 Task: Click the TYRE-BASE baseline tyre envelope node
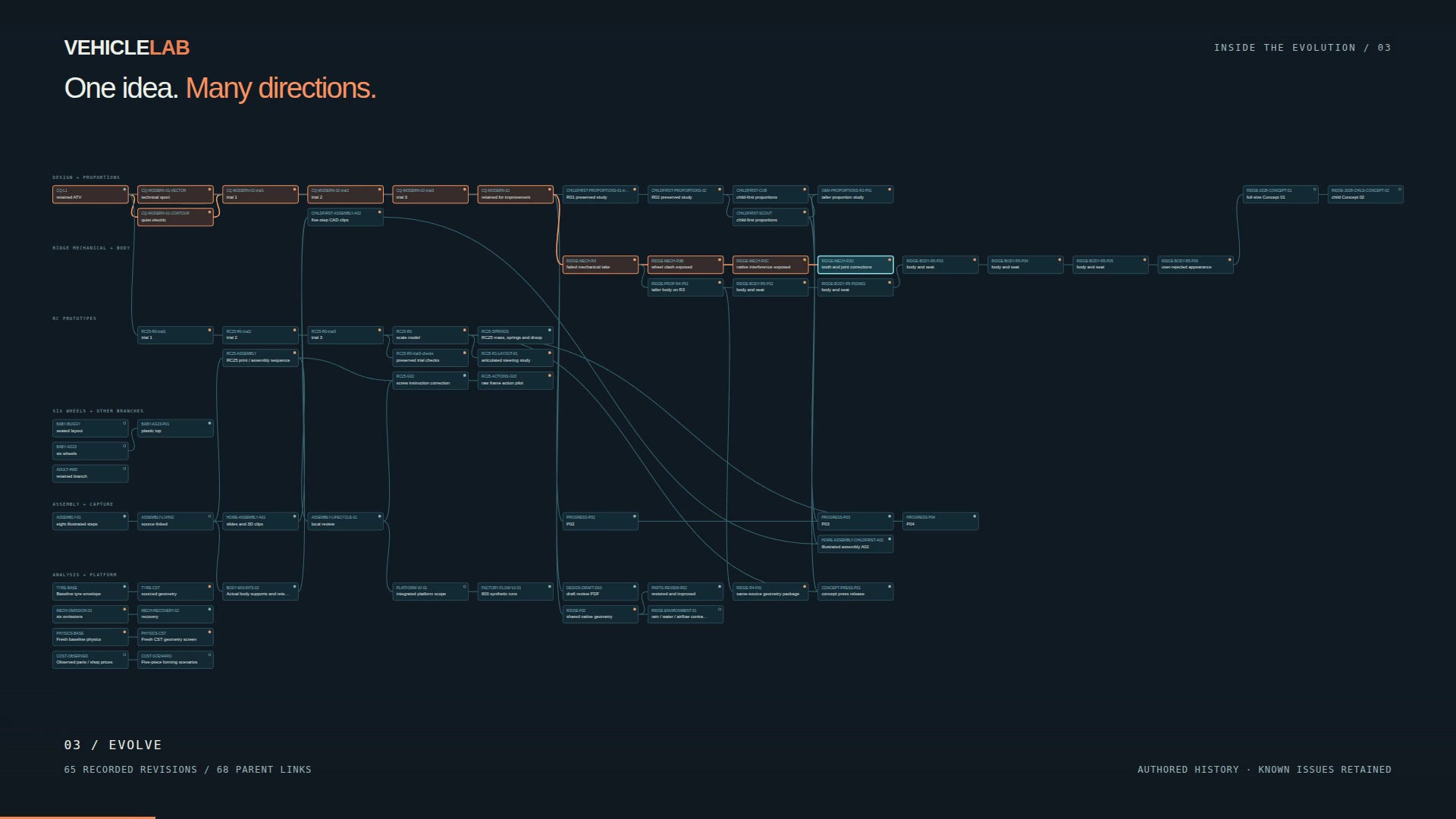(90, 592)
